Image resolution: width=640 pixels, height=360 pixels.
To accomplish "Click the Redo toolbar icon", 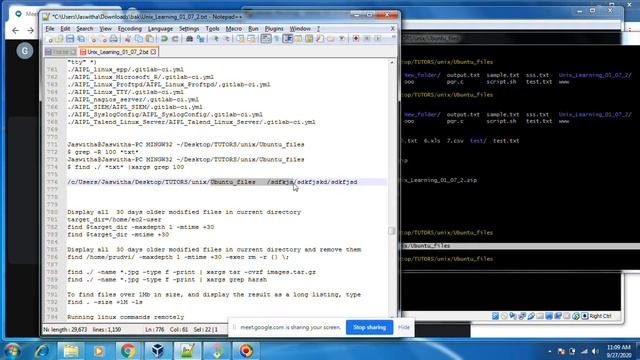I will 175,39.
